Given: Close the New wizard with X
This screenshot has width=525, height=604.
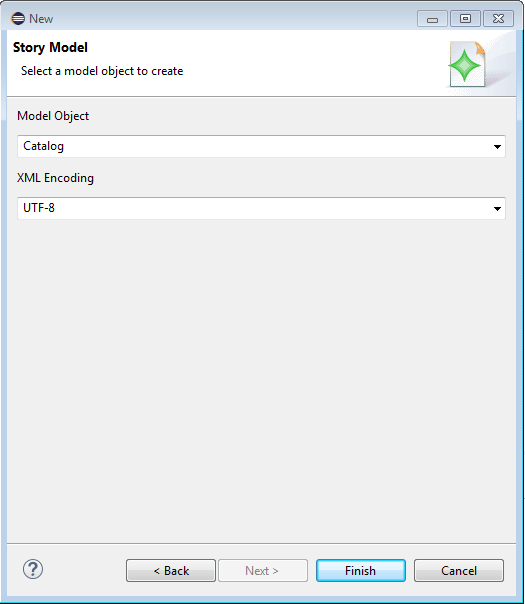Looking at the screenshot, I should click(498, 19).
